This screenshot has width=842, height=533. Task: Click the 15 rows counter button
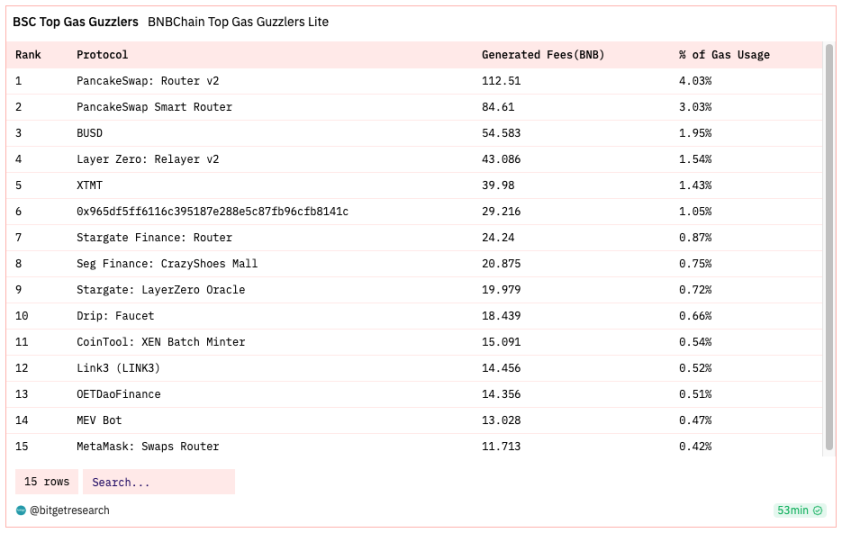coord(47,482)
